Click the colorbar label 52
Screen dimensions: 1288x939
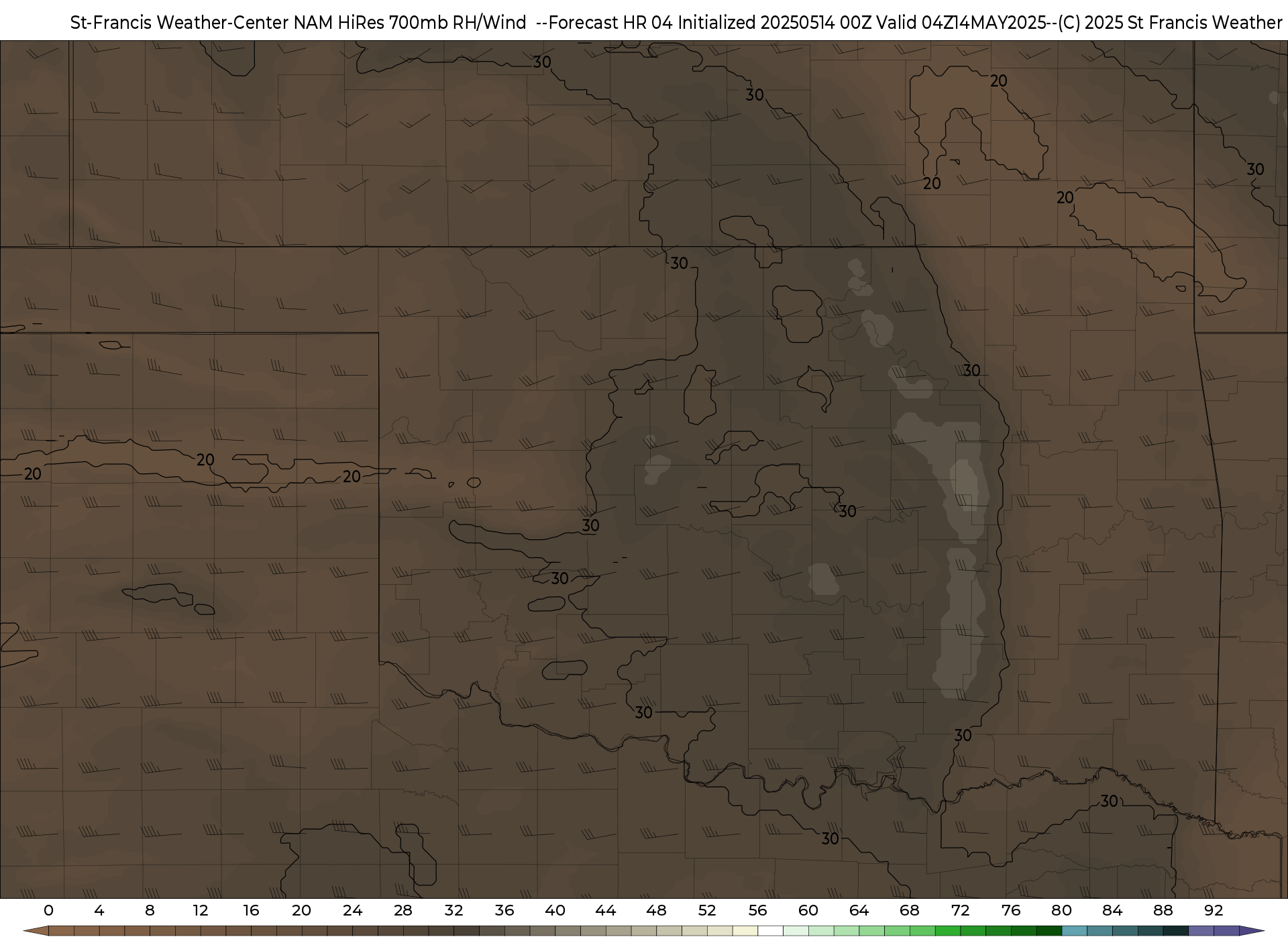point(707,910)
